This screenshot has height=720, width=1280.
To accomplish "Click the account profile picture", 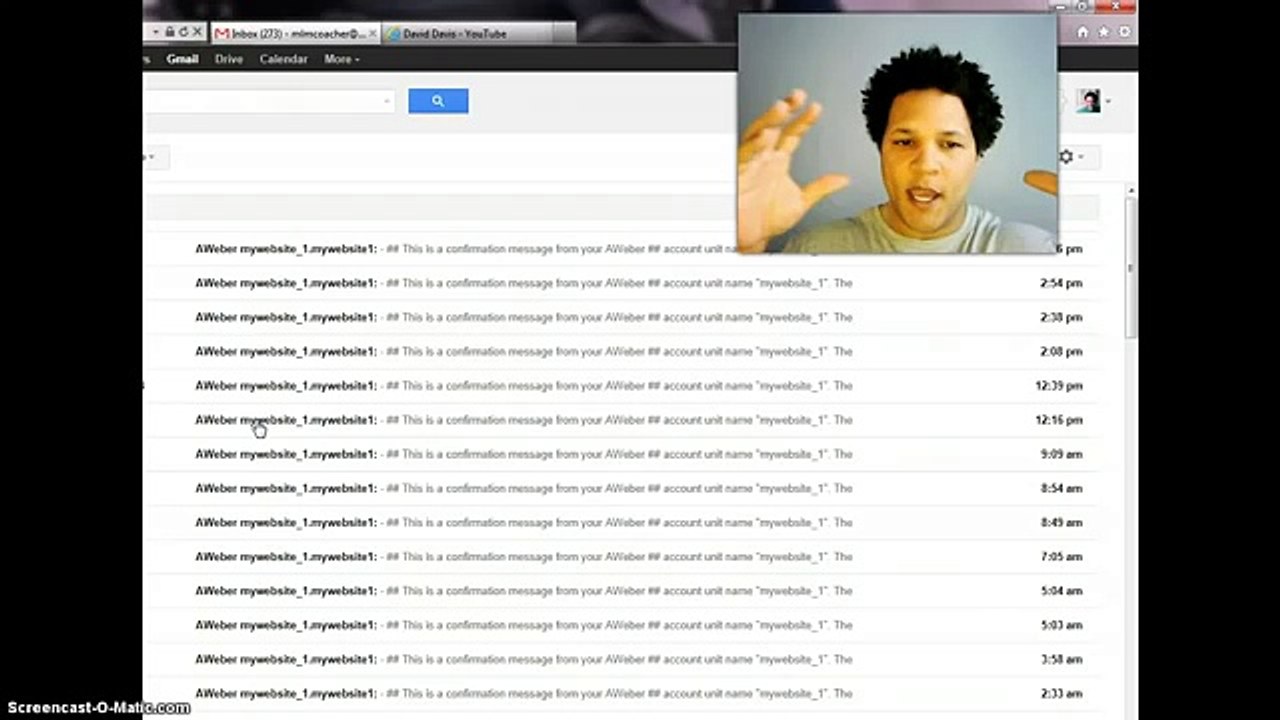I will coord(1088,101).
